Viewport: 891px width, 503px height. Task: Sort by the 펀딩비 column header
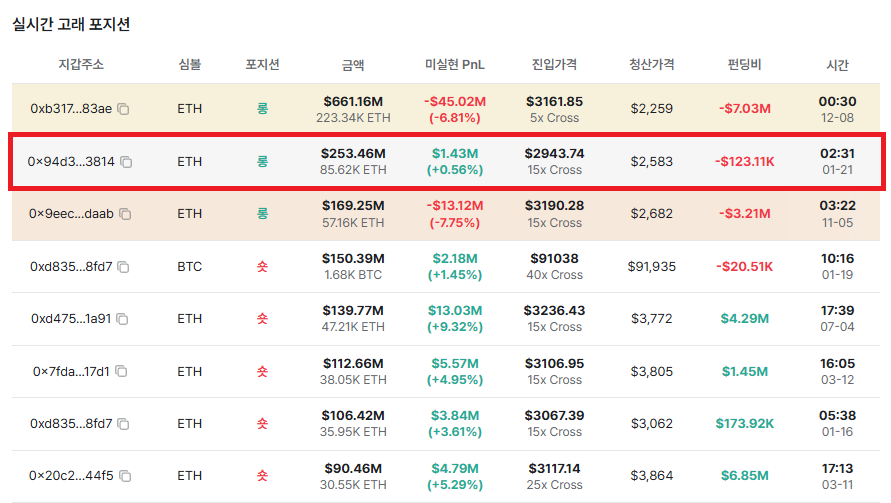pyautogui.click(x=744, y=65)
